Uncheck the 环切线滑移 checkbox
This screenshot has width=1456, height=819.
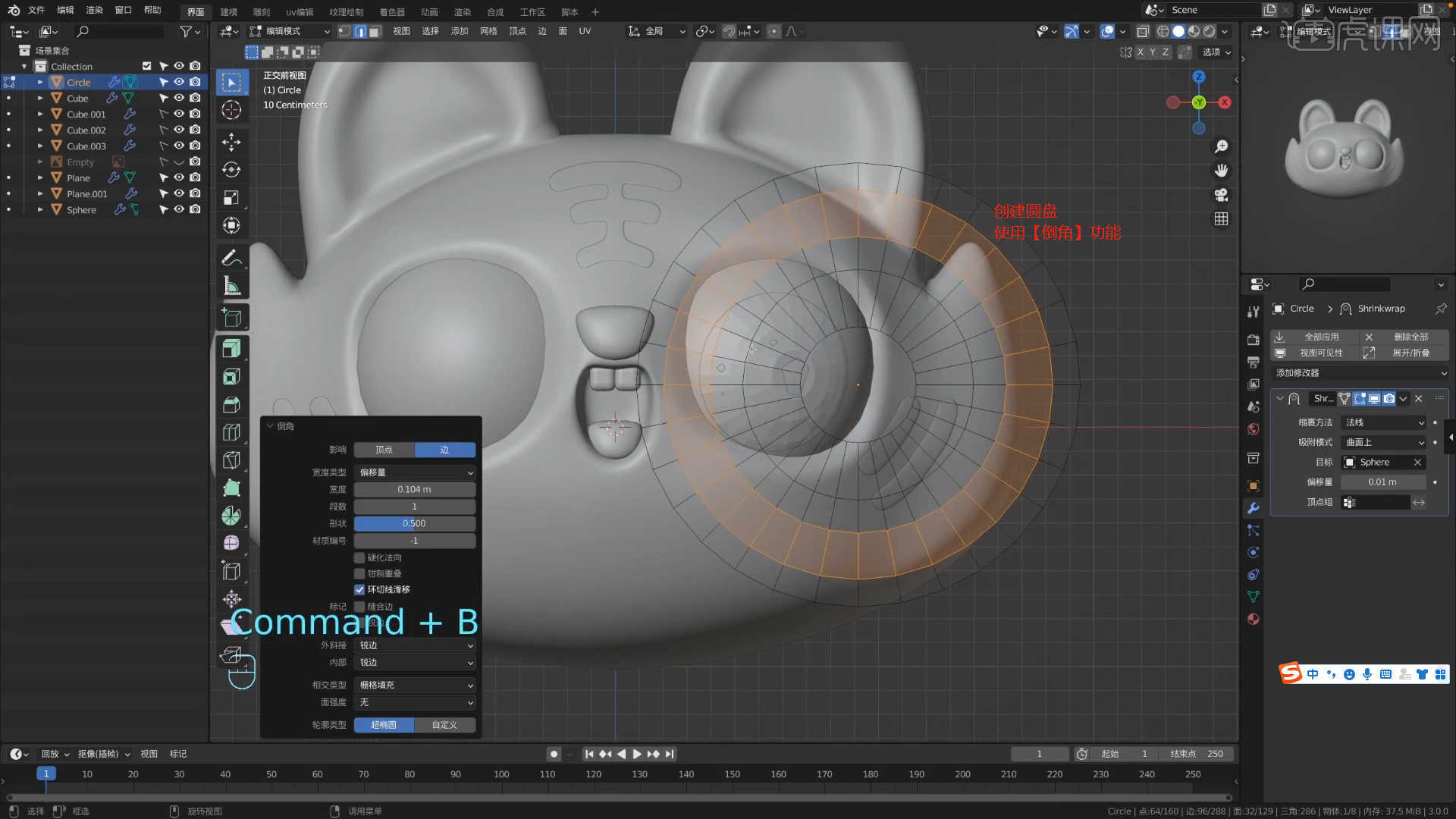[x=359, y=590]
